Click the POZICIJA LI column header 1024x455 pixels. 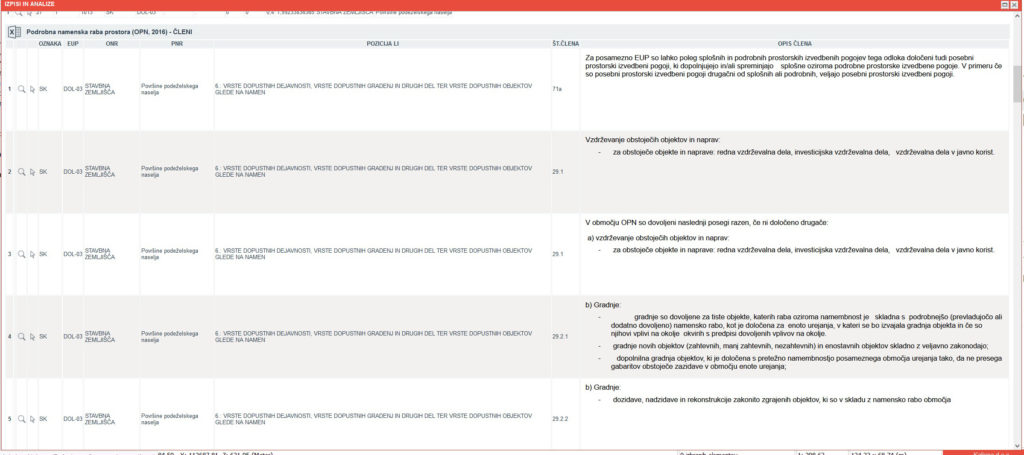381,45
